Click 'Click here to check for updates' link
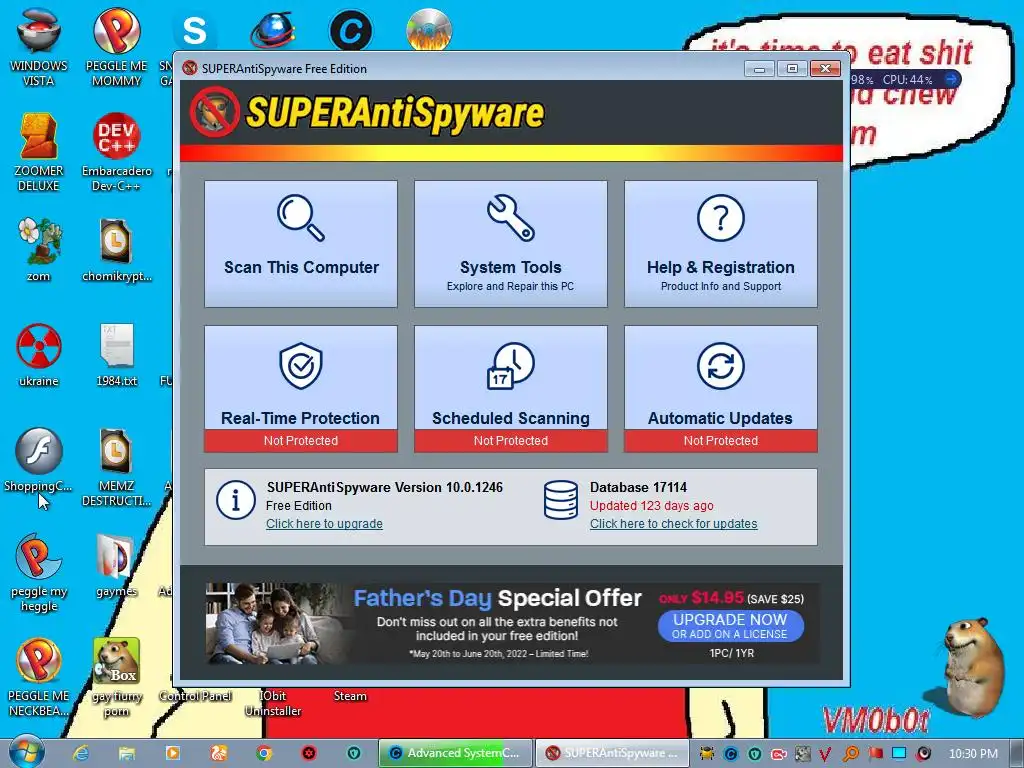The width and height of the screenshot is (1024, 768). point(673,524)
